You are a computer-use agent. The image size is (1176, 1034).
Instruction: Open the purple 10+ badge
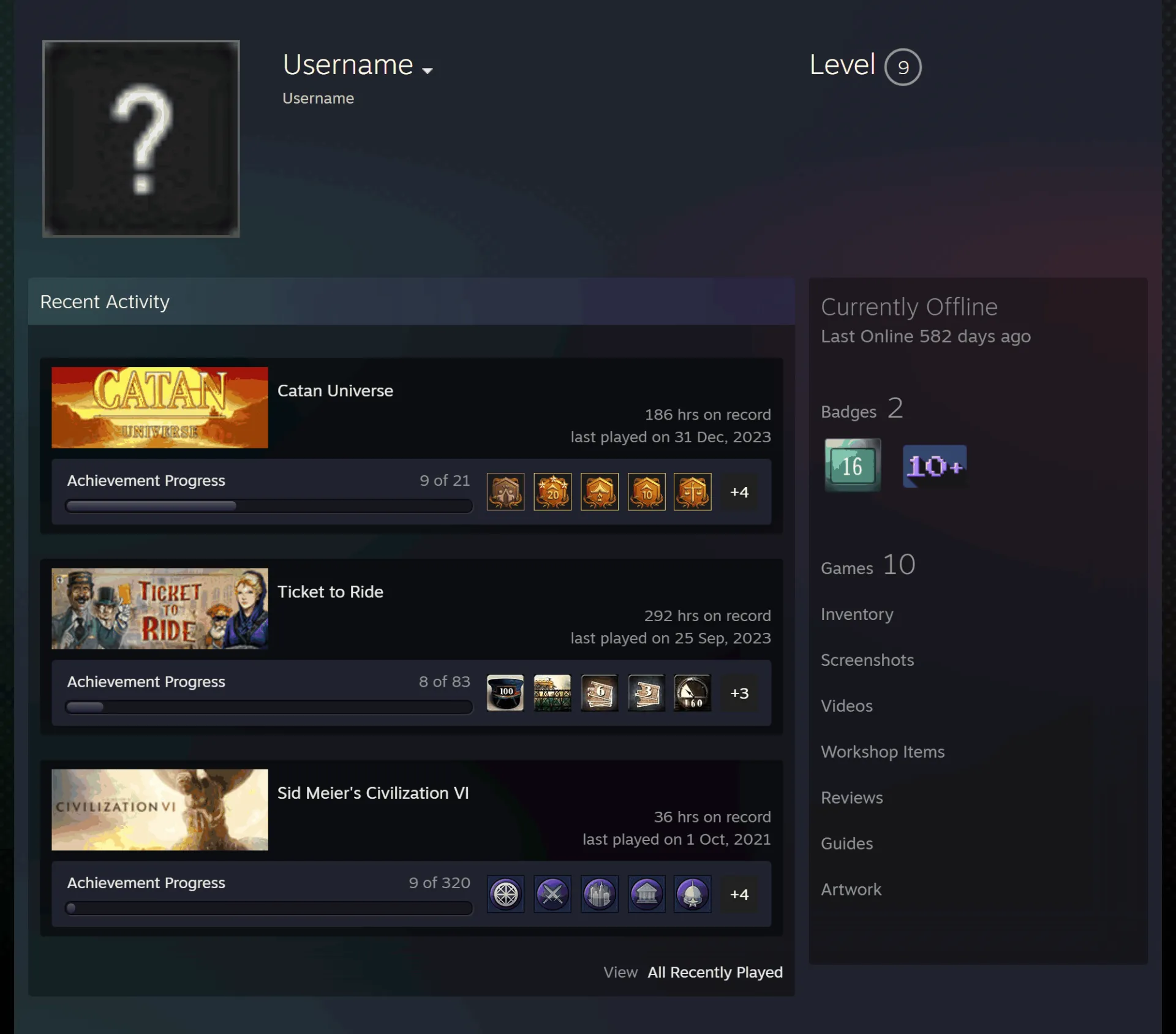[935, 466]
